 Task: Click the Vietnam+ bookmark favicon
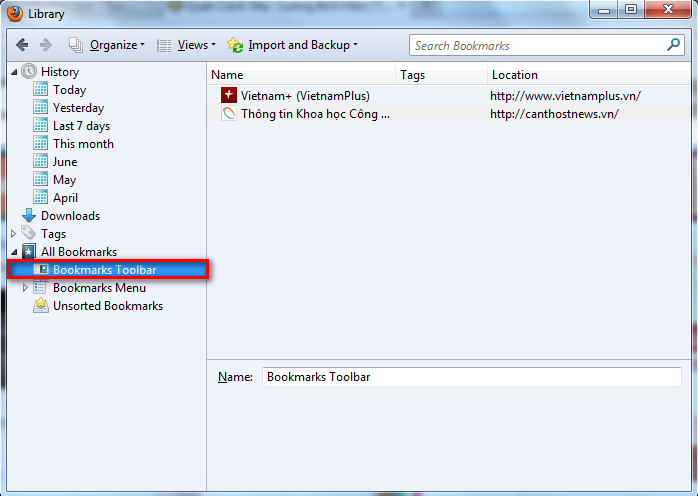pos(228,96)
